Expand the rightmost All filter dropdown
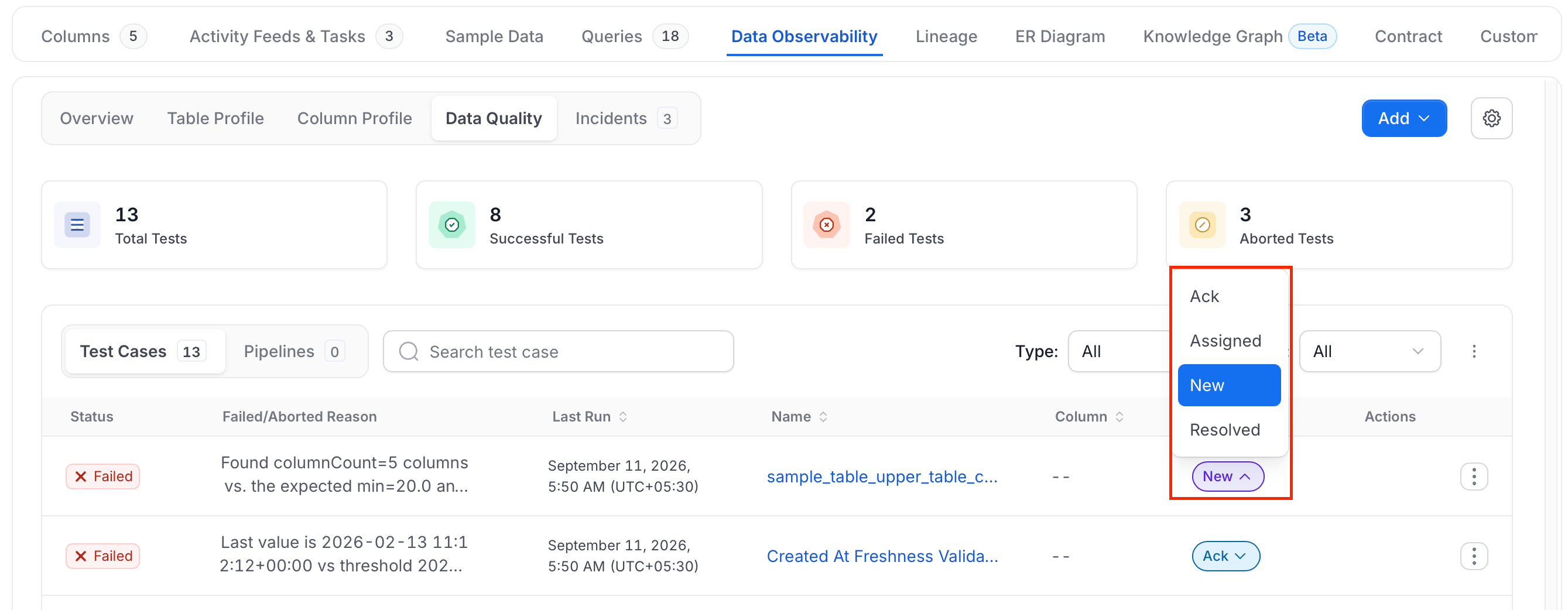 coord(1370,351)
